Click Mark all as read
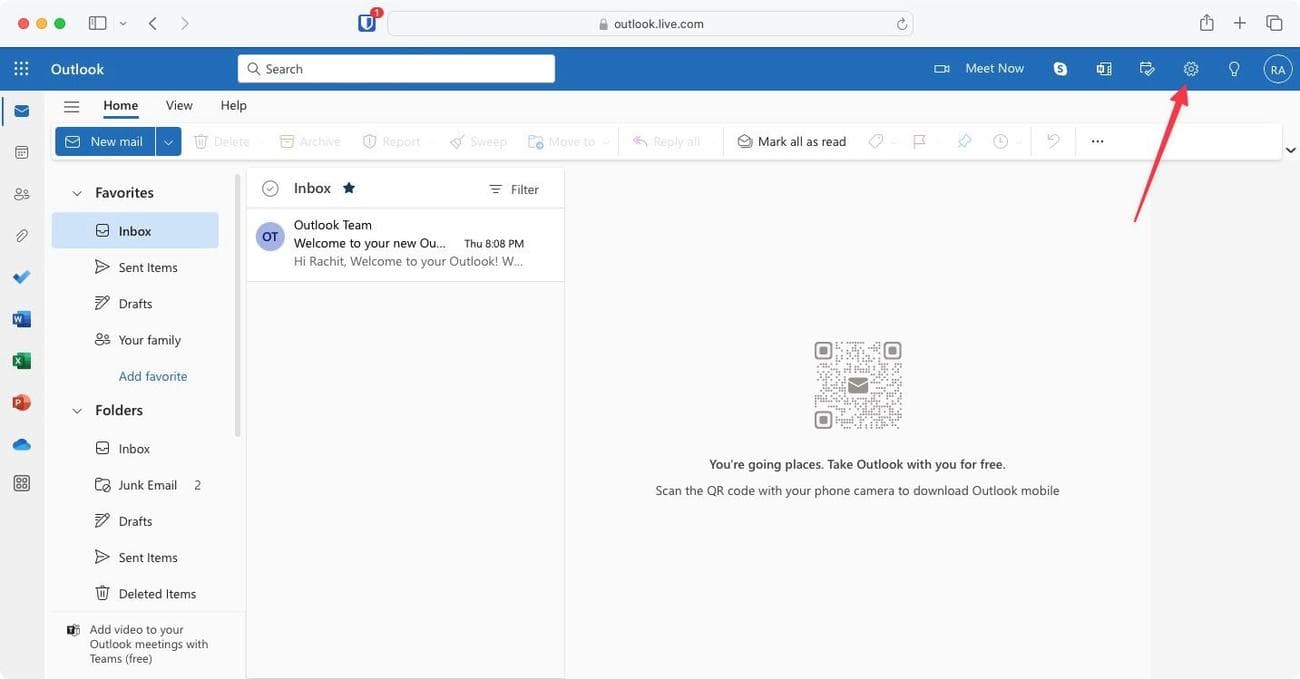Screen dimensions: 1300x679 (x=792, y=142)
